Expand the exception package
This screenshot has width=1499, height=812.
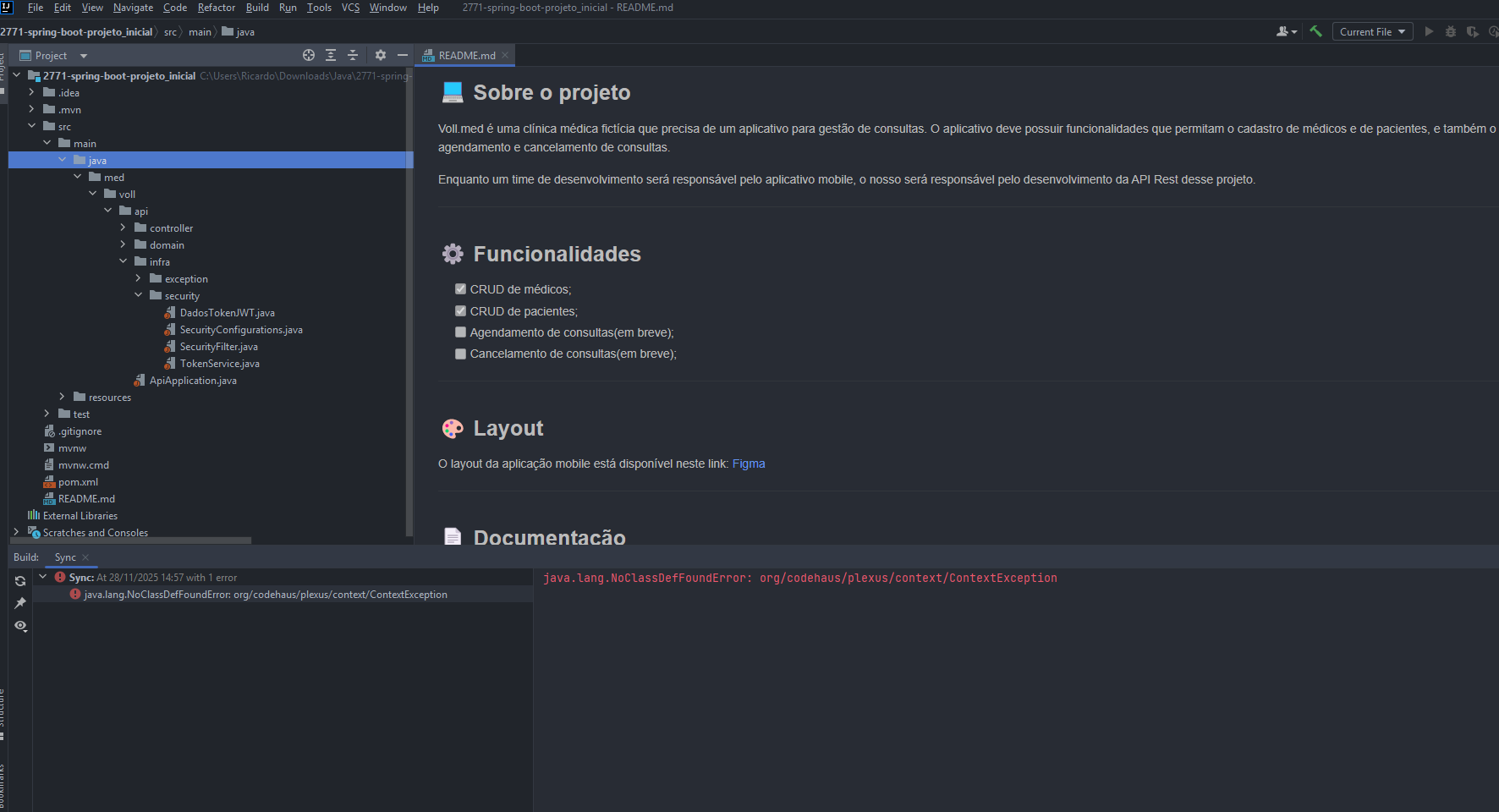point(138,278)
